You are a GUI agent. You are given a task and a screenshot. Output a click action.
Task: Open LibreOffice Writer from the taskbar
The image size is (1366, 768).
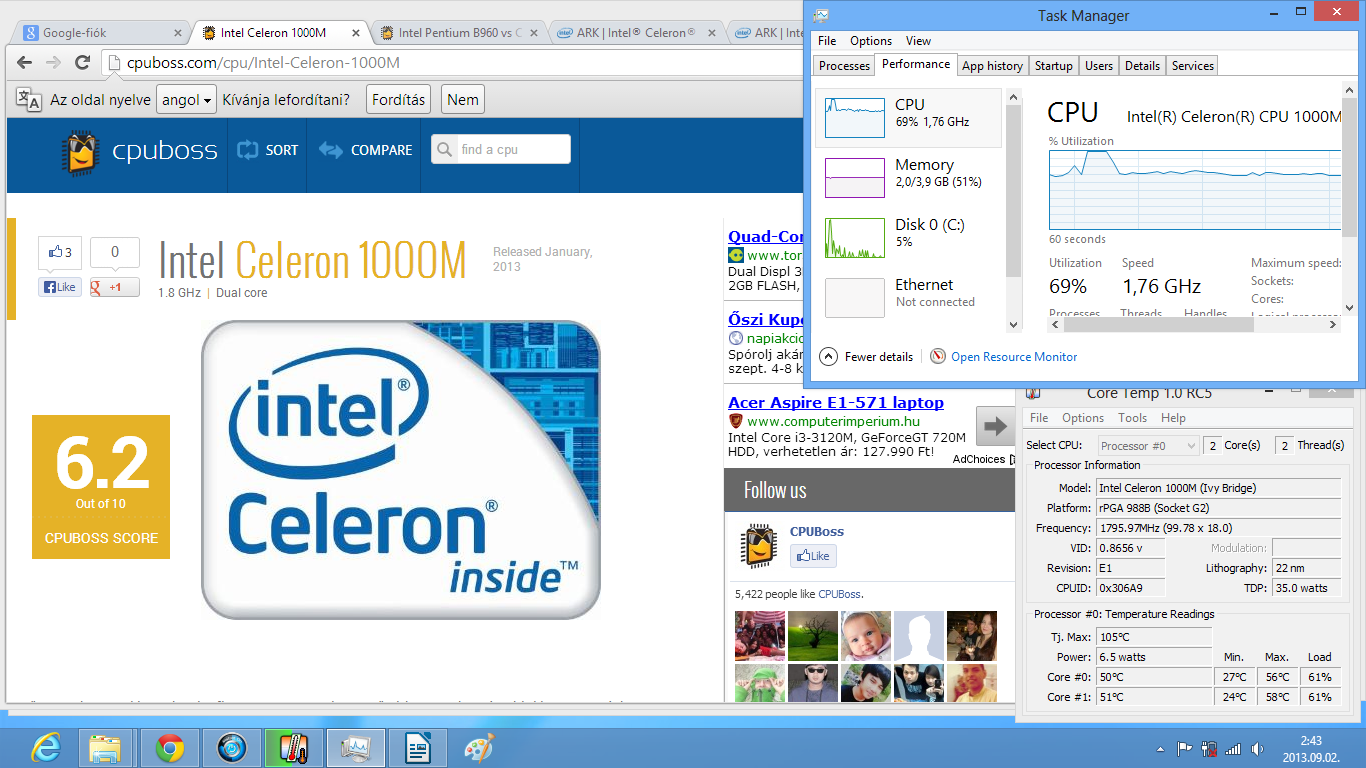418,747
